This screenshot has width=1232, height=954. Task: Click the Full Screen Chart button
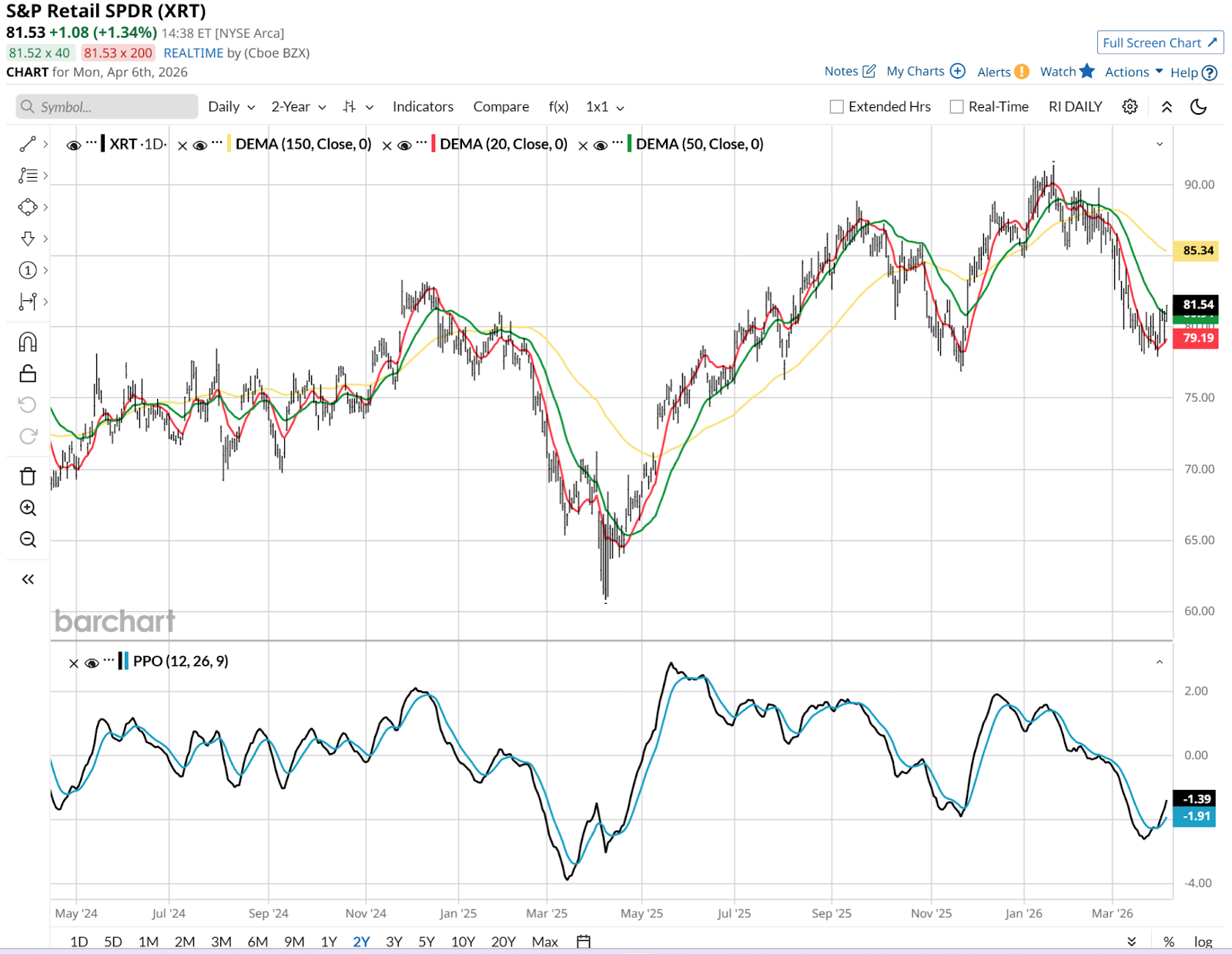pos(1159,43)
